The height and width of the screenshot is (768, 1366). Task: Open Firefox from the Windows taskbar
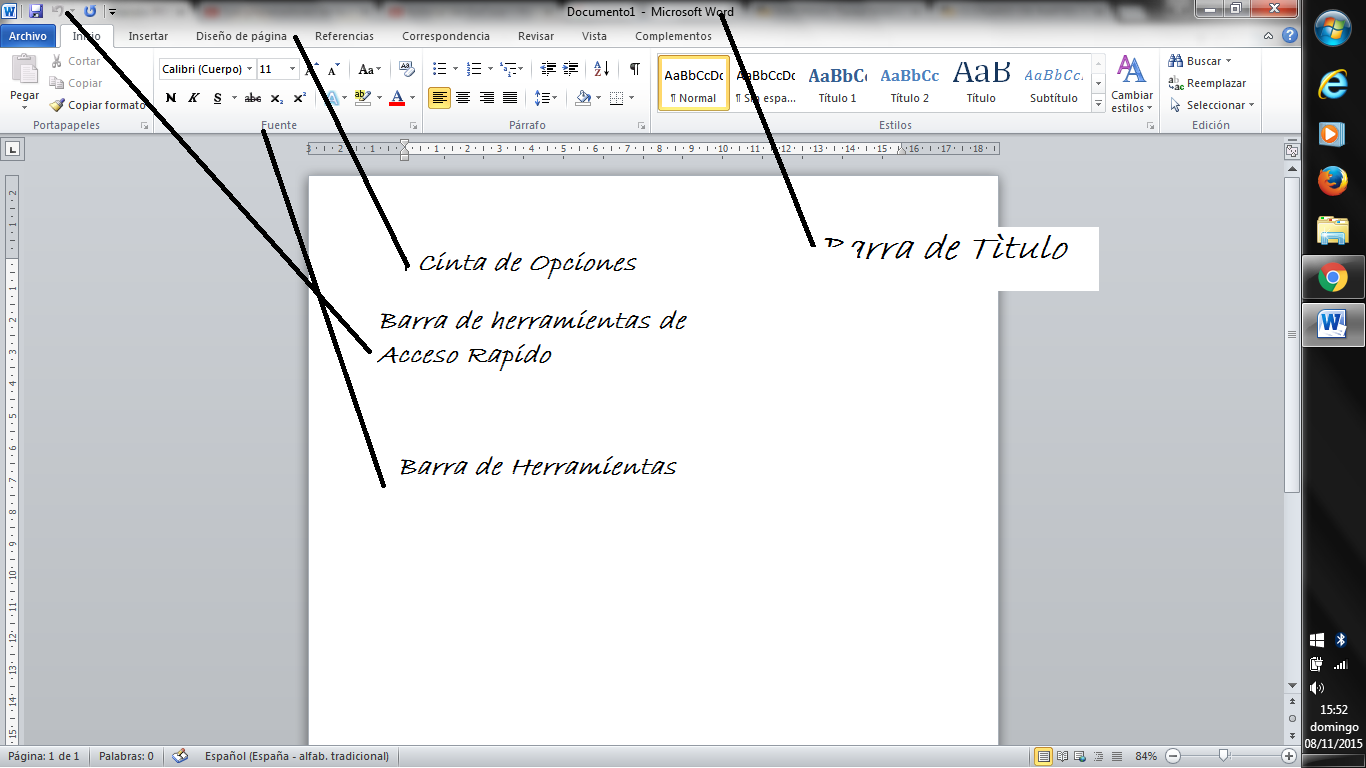pyautogui.click(x=1332, y=182)
